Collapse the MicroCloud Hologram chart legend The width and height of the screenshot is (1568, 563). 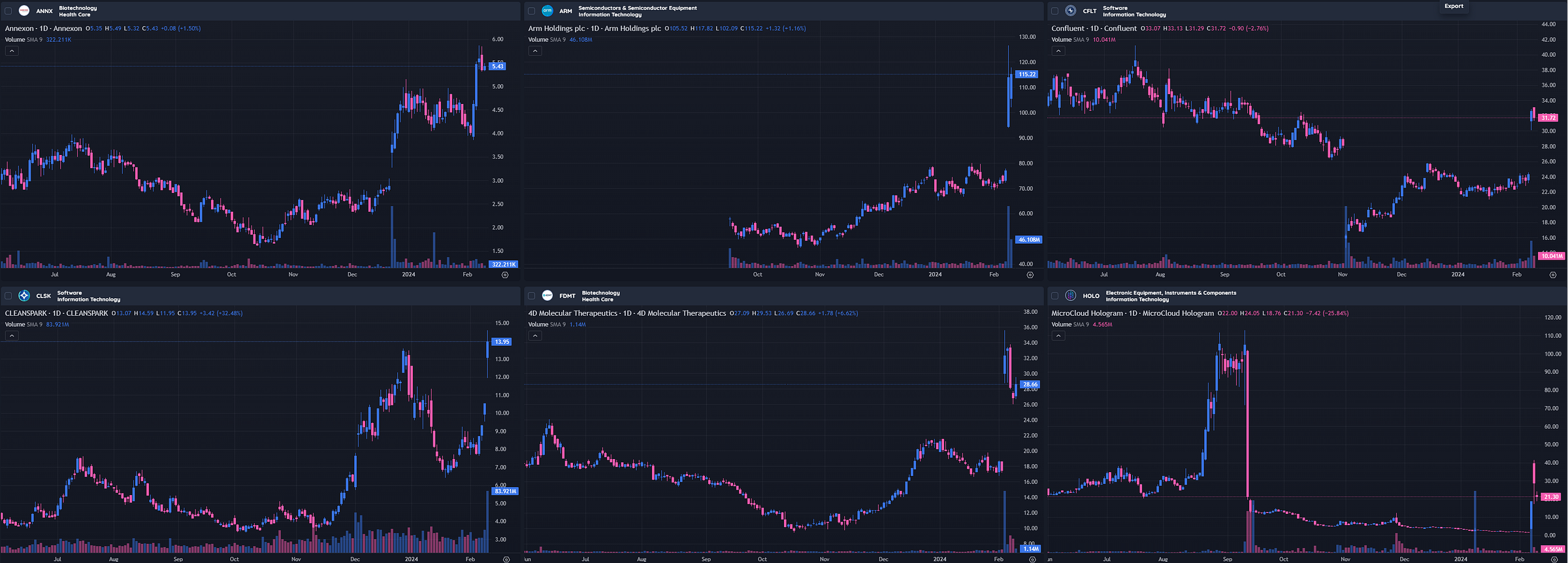(1058, 335)
